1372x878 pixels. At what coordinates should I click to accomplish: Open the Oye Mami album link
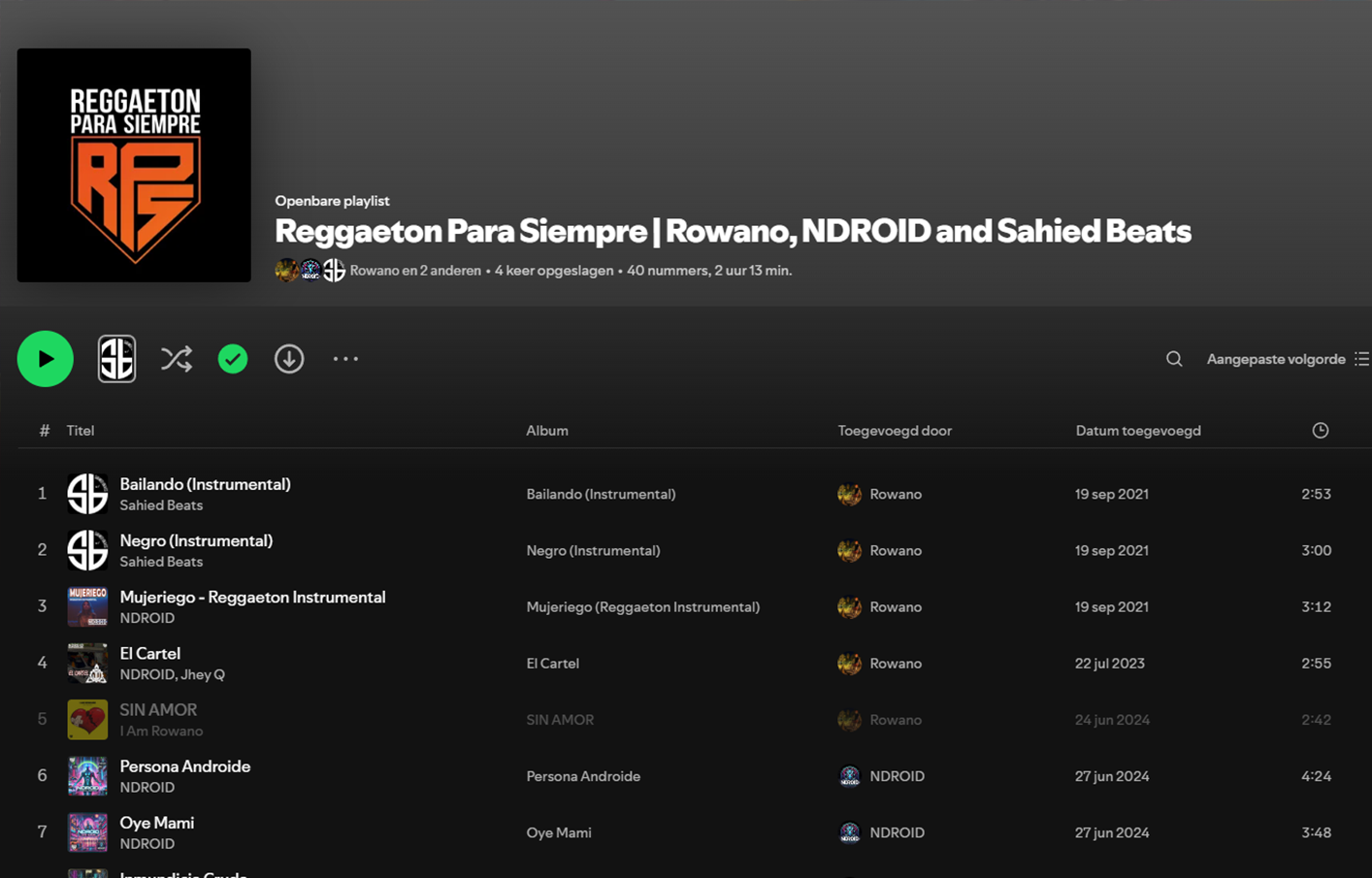coord(559,832)
